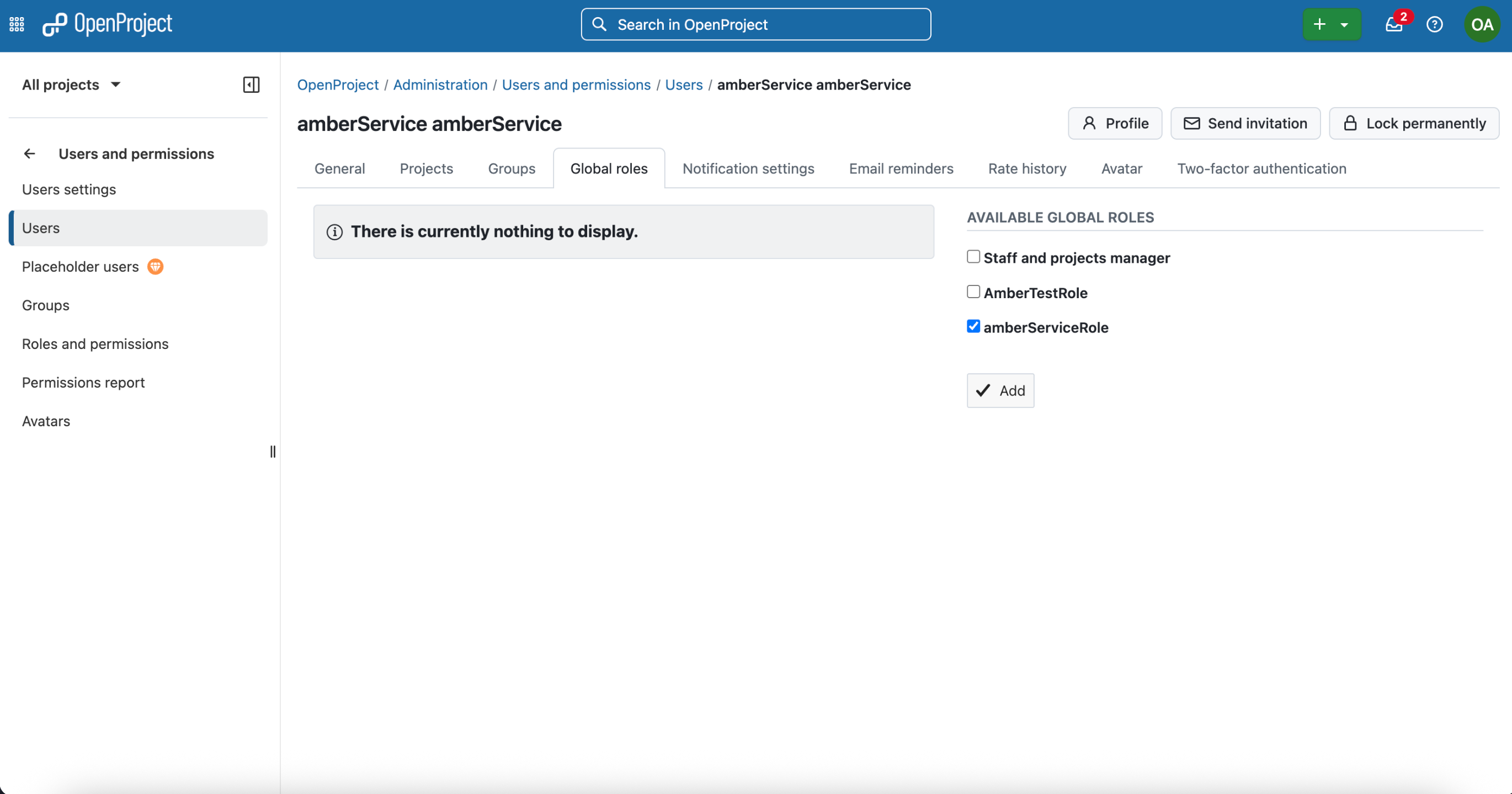Click the Add button
The height and width of the screenshot is (794, 1512).
1000,390
